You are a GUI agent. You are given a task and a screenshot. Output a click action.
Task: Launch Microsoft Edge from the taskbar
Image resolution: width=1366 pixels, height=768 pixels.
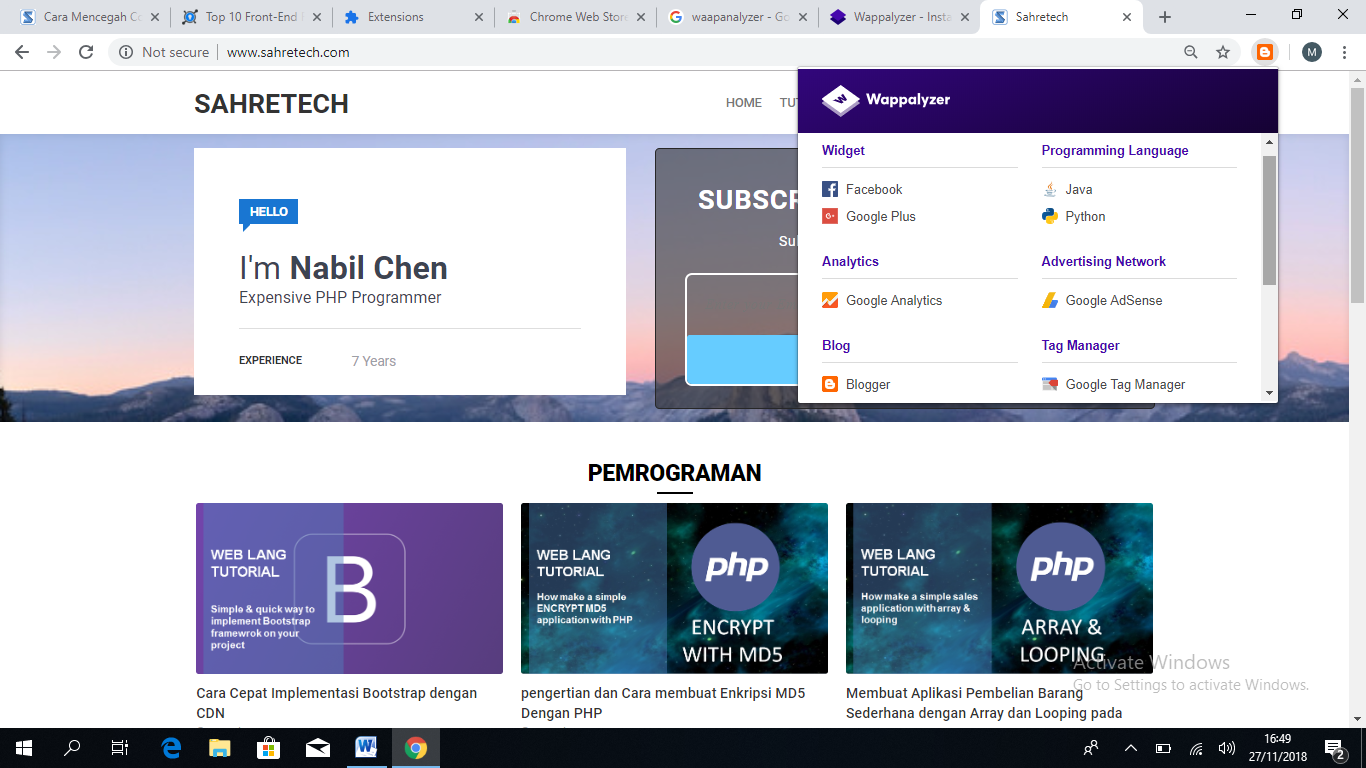click(x=171, y=748)
